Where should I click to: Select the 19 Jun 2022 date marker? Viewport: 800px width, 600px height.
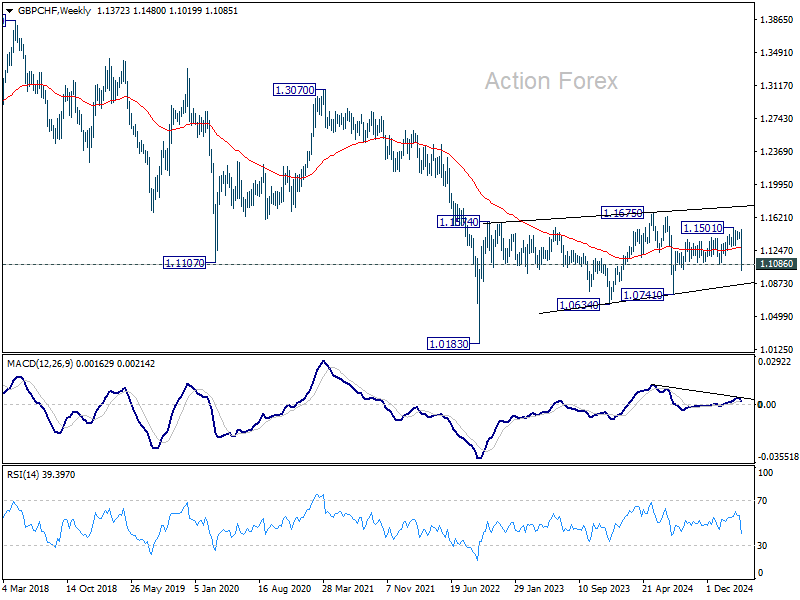474,589
